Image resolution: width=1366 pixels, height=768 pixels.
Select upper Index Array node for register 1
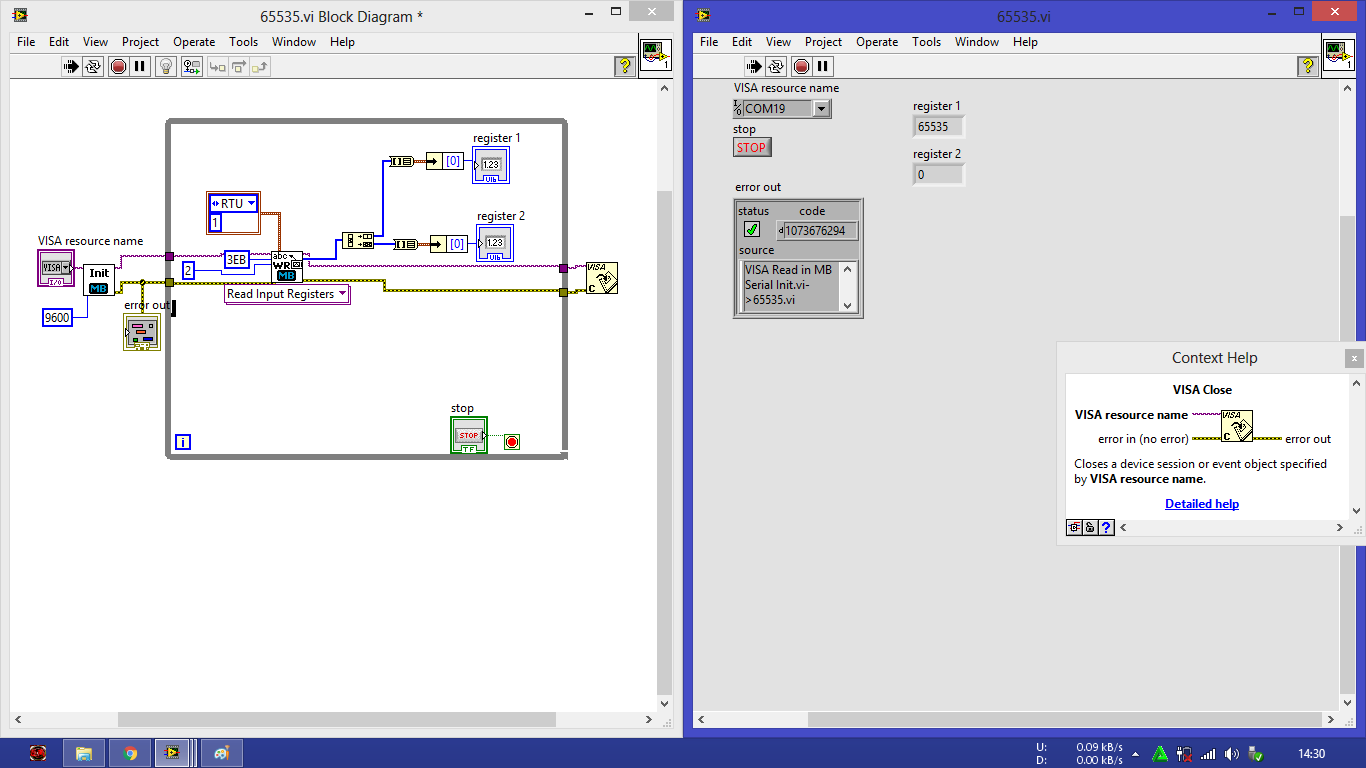coord(445,161)
